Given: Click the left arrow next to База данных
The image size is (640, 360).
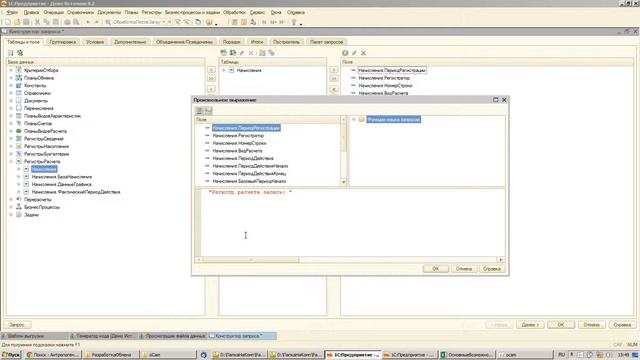Looking at the screenshot, I should 211,89.
